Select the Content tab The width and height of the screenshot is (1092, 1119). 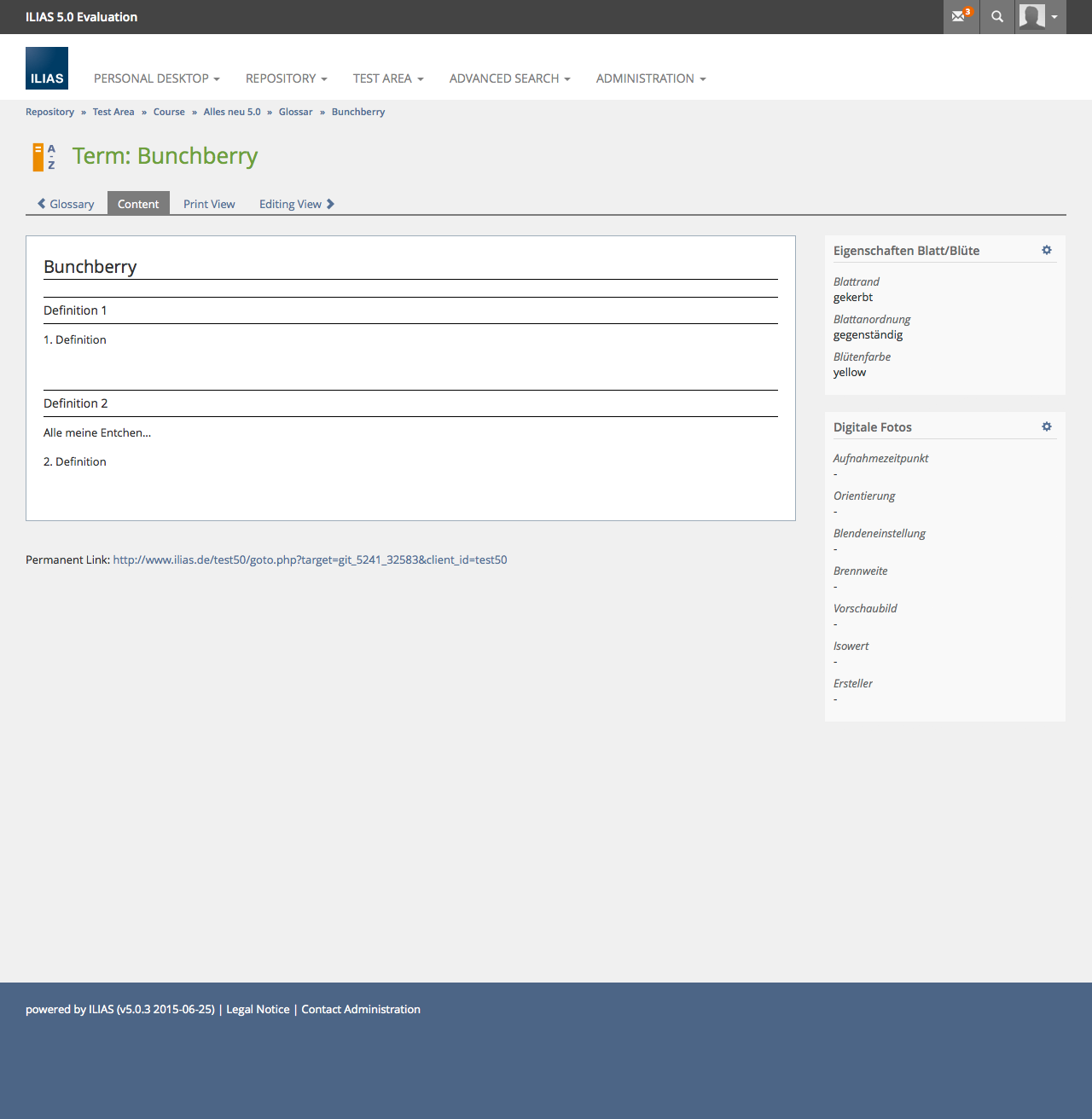(x=138, y=204)
